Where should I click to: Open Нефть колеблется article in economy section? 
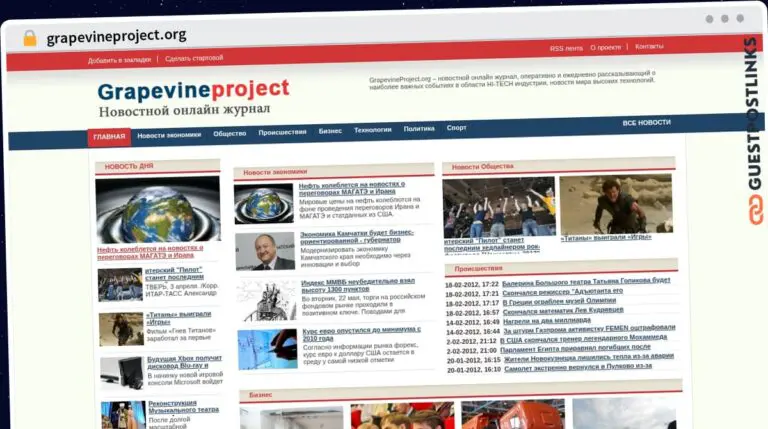(352, 188)
